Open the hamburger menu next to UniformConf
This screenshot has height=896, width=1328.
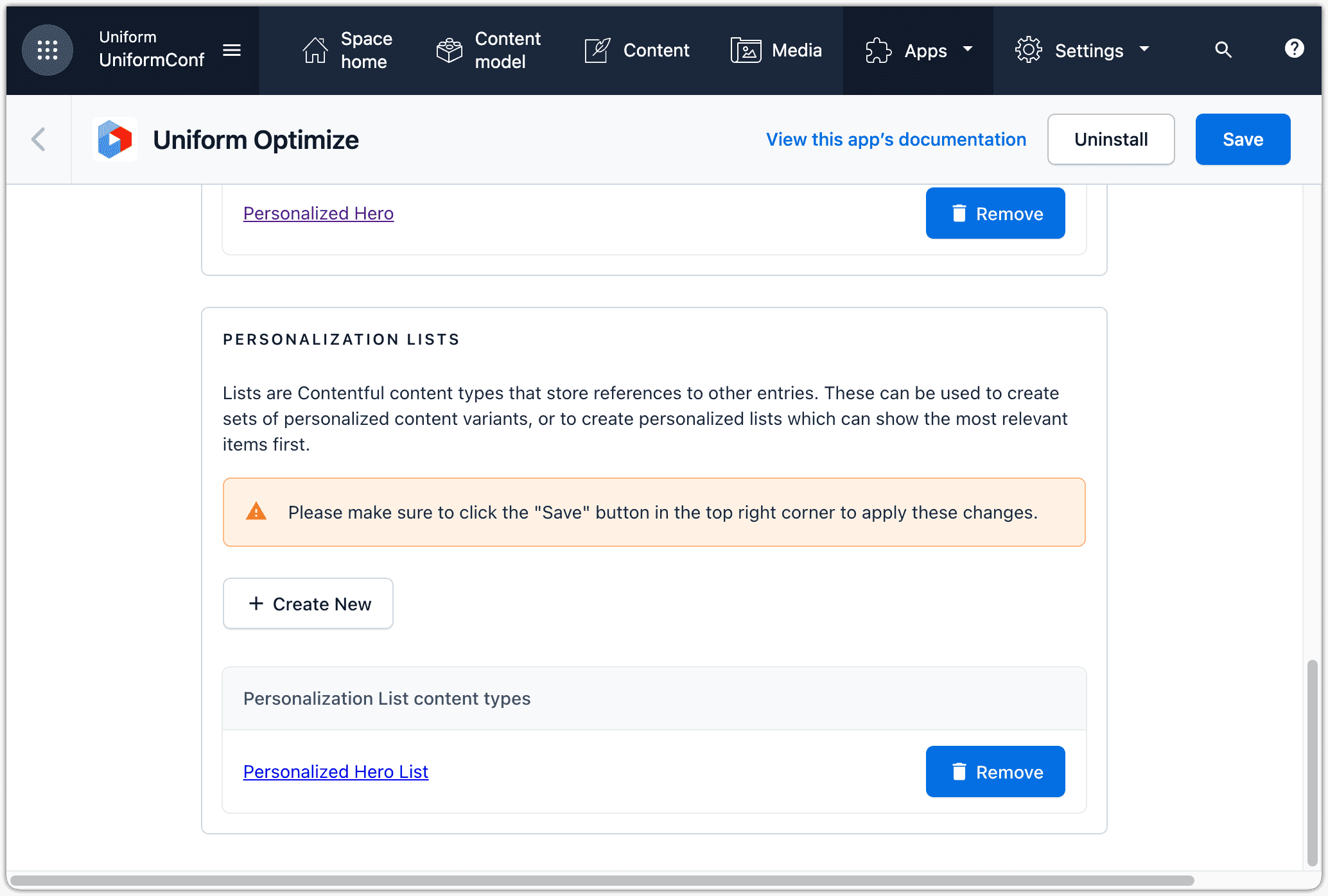click(232, 50)
